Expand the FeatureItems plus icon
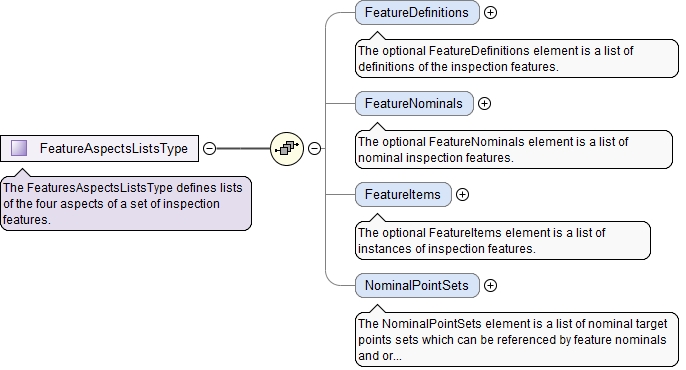Screen dimensions: 686x370 [x=462, y=195]
